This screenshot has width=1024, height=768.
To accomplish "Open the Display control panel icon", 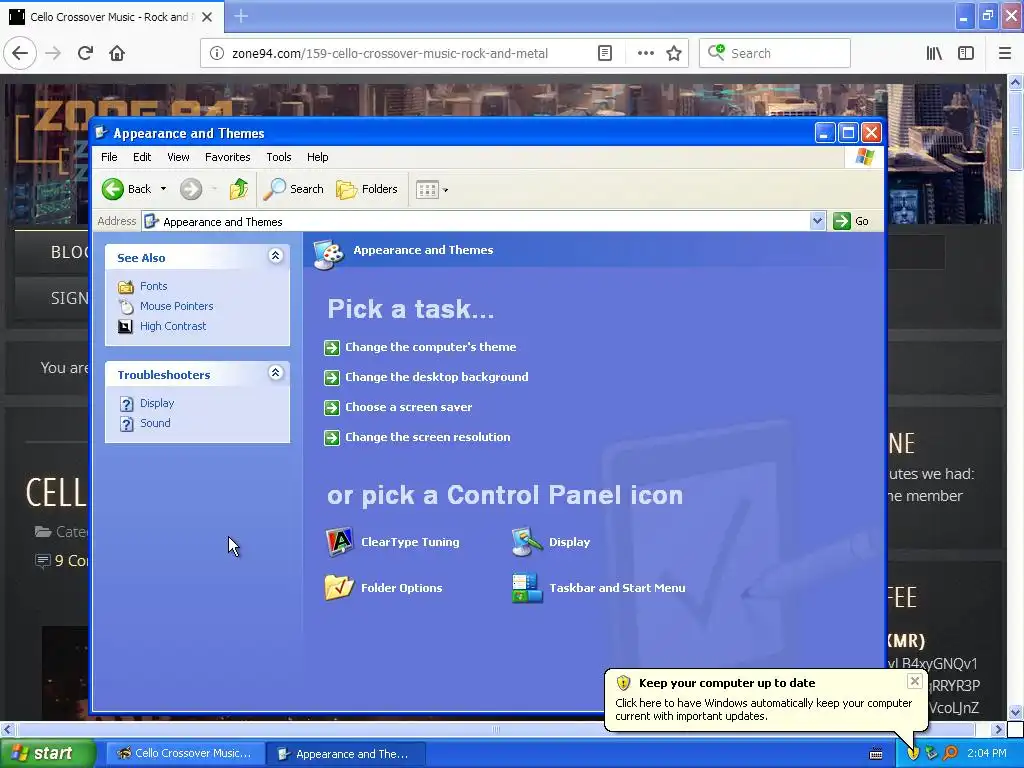I will [x=552, y=542].
